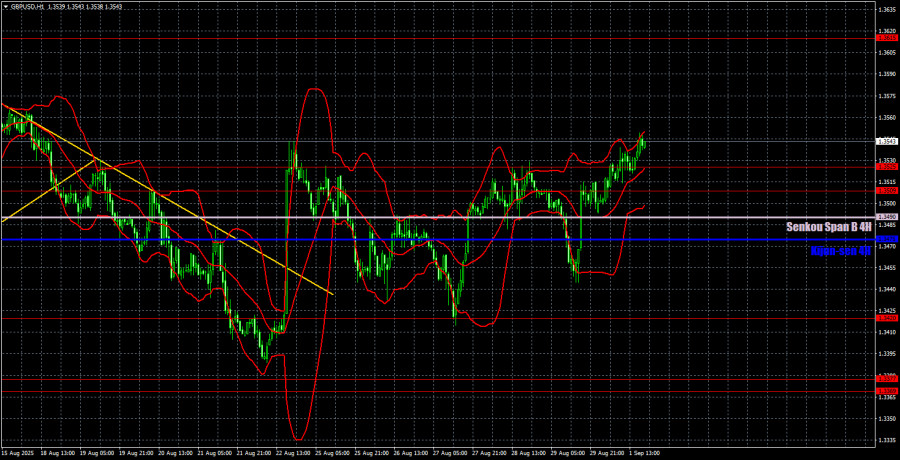Image resolution: width=900 pixels, height=460 pixels.
Task: Click the 1.3440 price scale label
Action: point(886,289)
